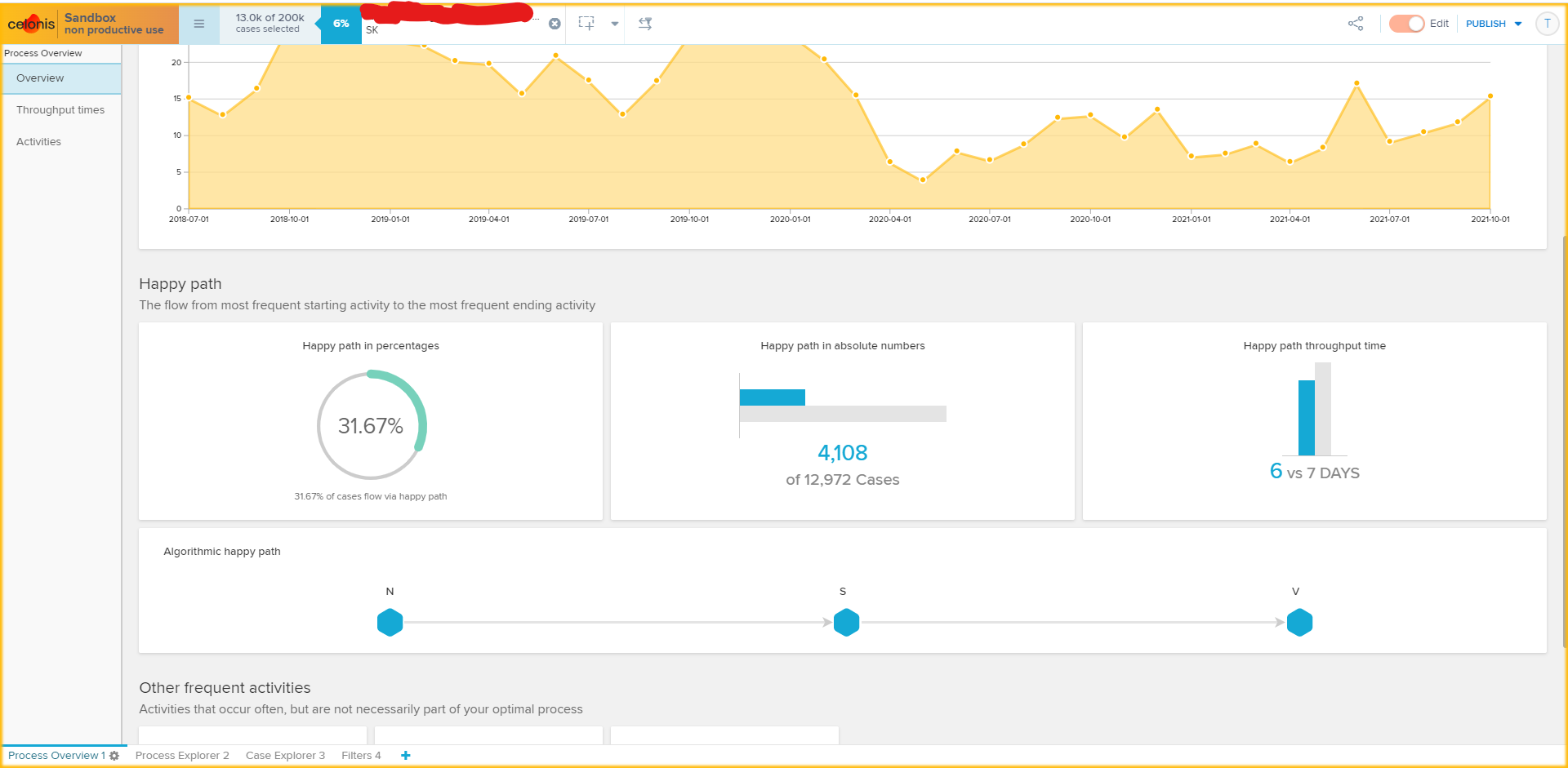Open Throughput times in the sidebar
Image resolution: width=1568 pixels, height=768 pixels.
(60, 110)
